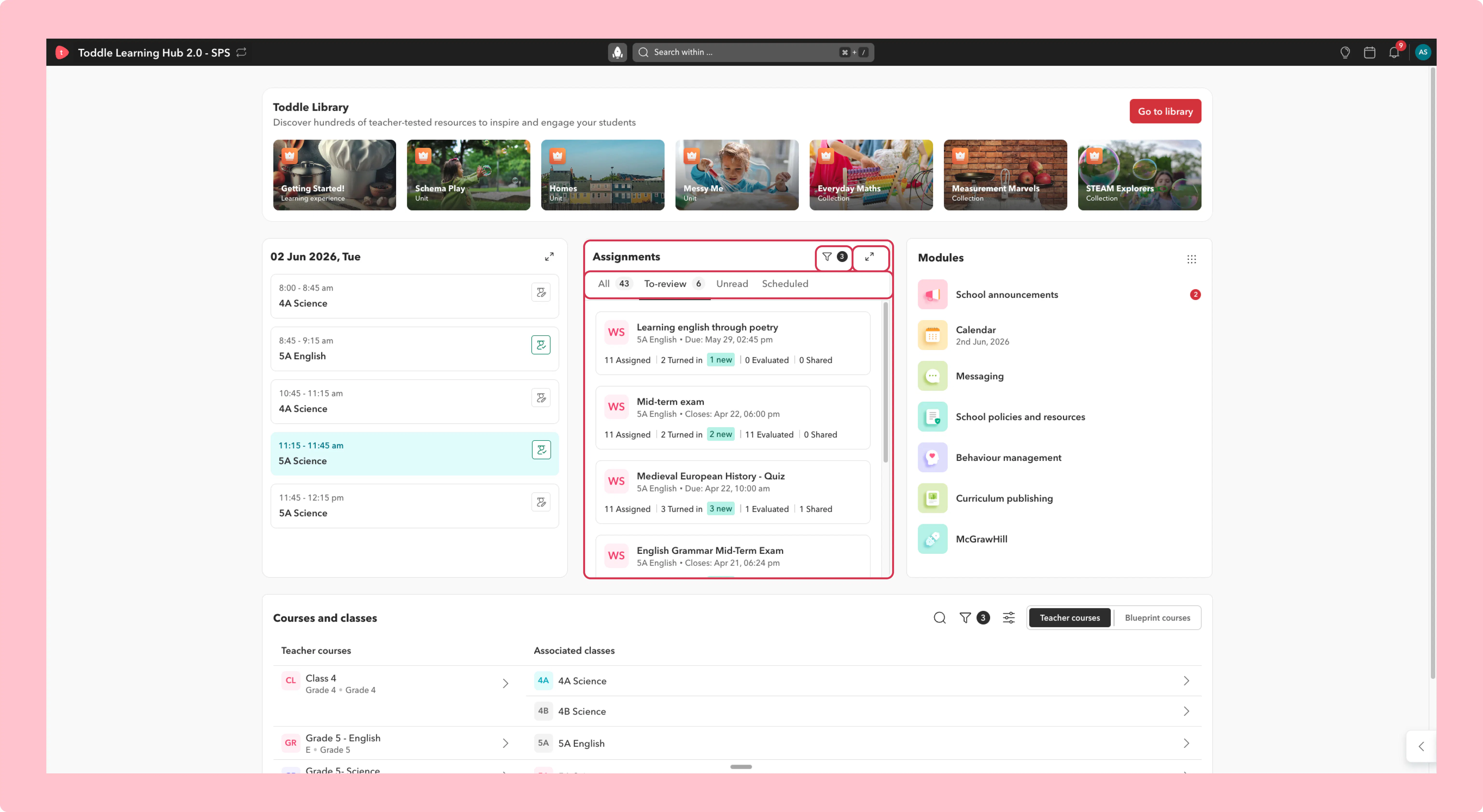The width and height of the screenshot is (1483, 812).
Task: Expand the Assignments panel
Action: pos(869,257)
